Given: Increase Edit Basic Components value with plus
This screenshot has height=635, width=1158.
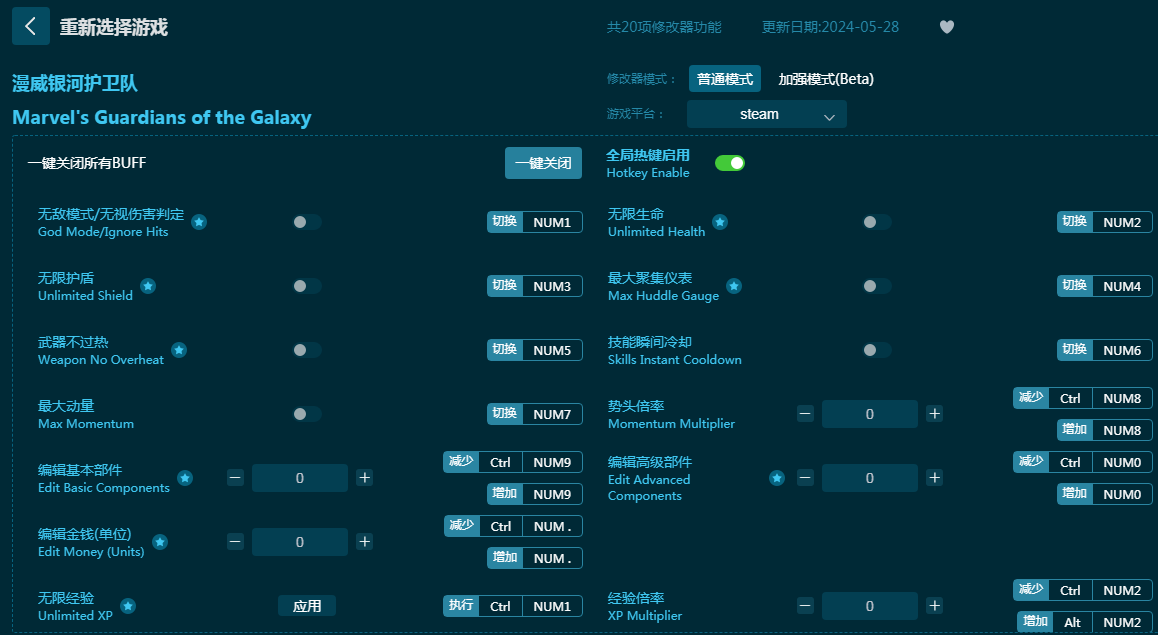Looking at the screenshot, I should 364,478.
